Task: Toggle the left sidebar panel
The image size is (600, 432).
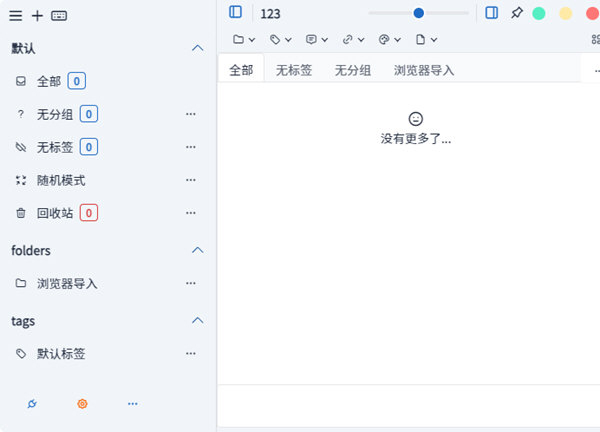Action: coord(235,13)
